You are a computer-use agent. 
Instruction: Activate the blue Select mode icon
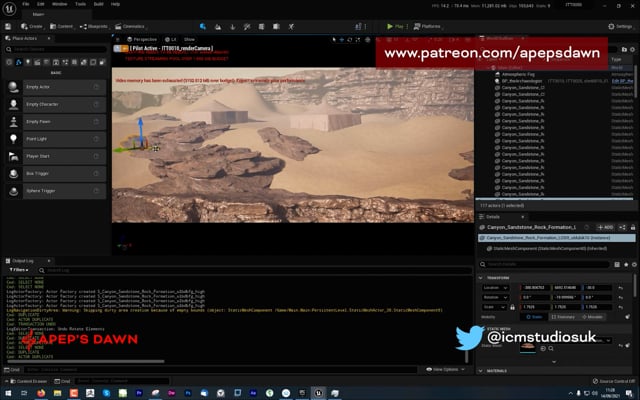[x=203, y=27]
